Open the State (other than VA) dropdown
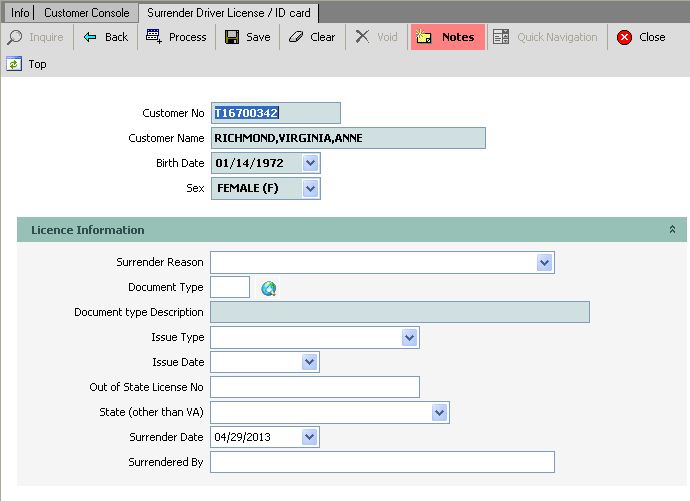The image size is (690, 501). [x=439, y=412]
